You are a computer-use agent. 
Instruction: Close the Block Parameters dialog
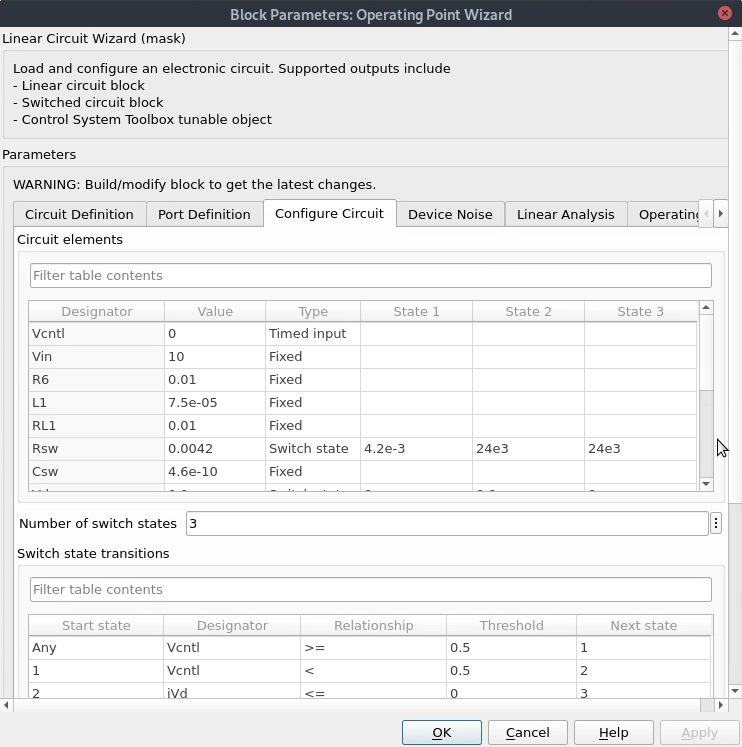coord(724,13)
